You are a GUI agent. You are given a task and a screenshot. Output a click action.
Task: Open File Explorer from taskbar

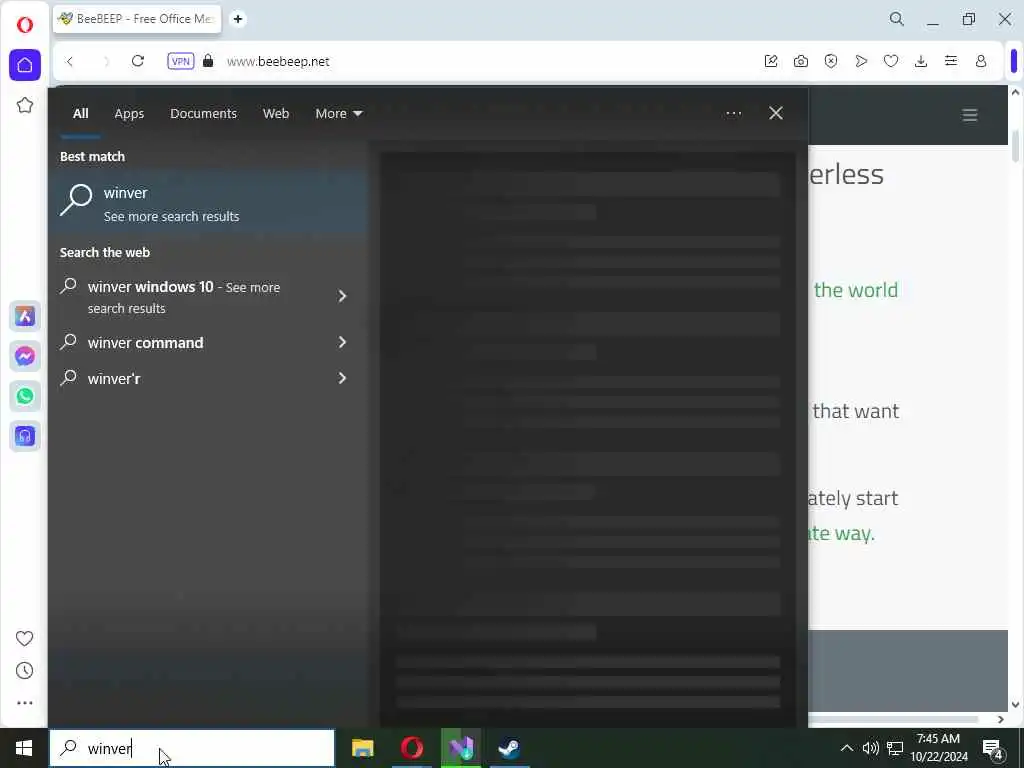coord(362,748)
